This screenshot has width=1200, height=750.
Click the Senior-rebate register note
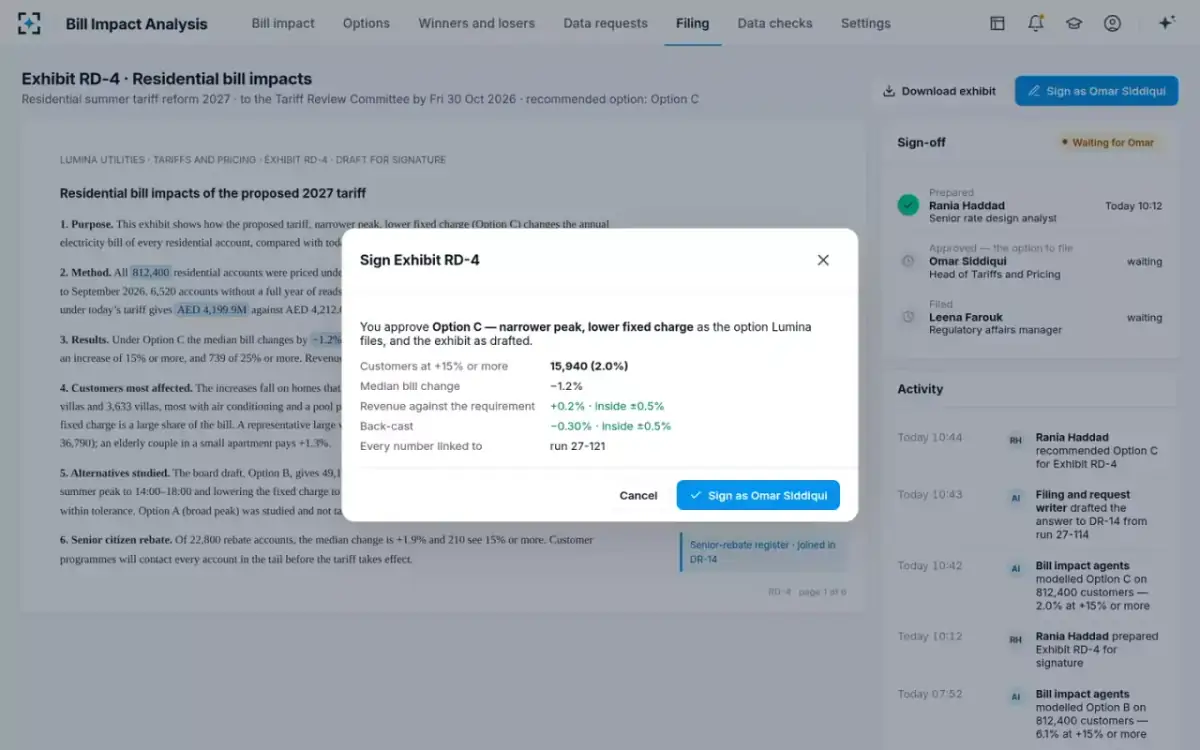click(763, 552)
